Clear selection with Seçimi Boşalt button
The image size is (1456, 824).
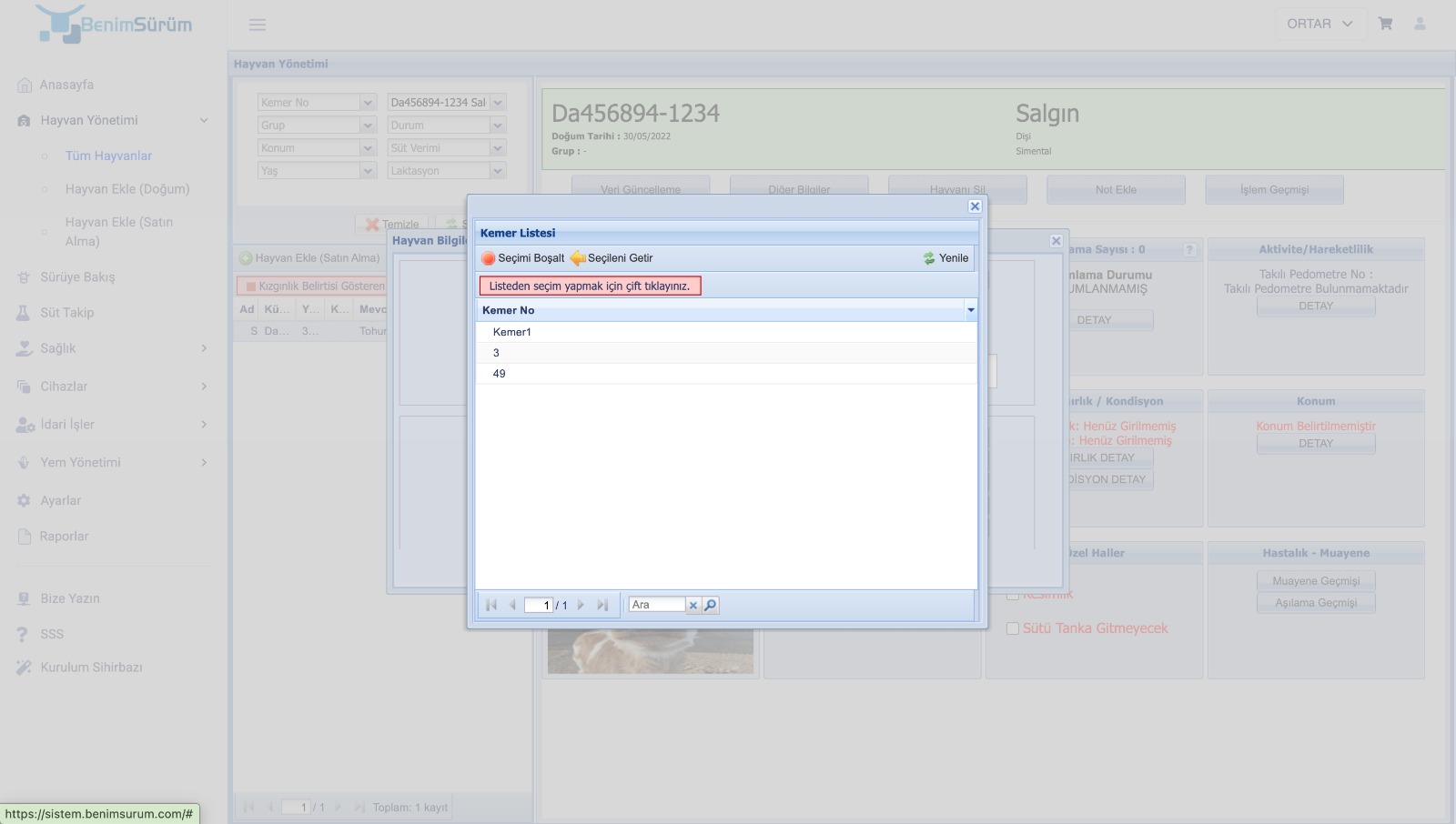(x=523, y=258)
